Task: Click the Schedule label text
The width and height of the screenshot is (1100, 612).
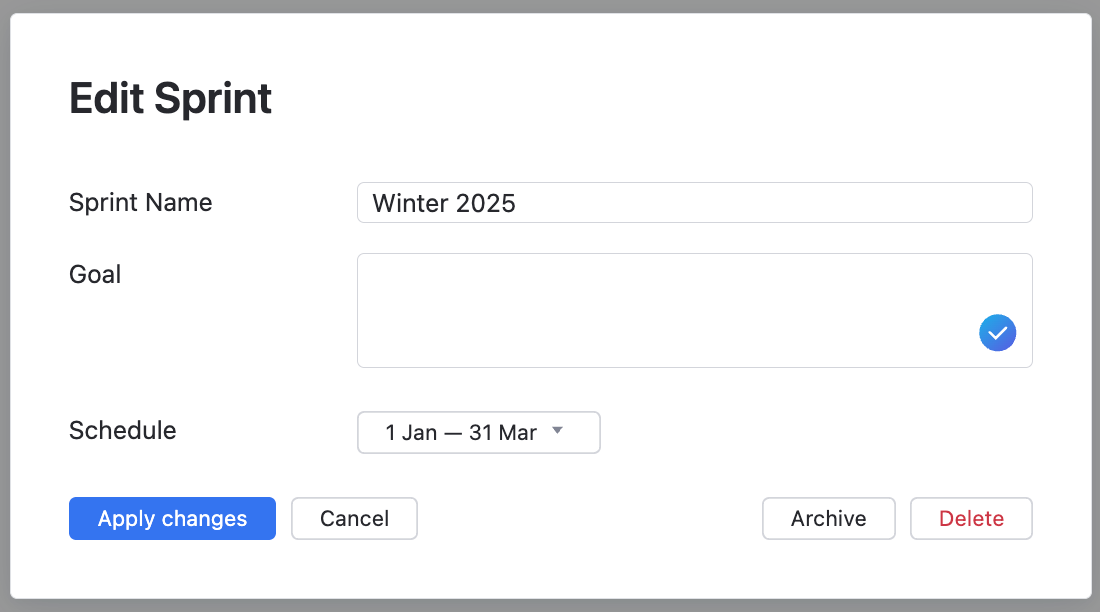Action: pyautogui.click(x=122, y=431)
